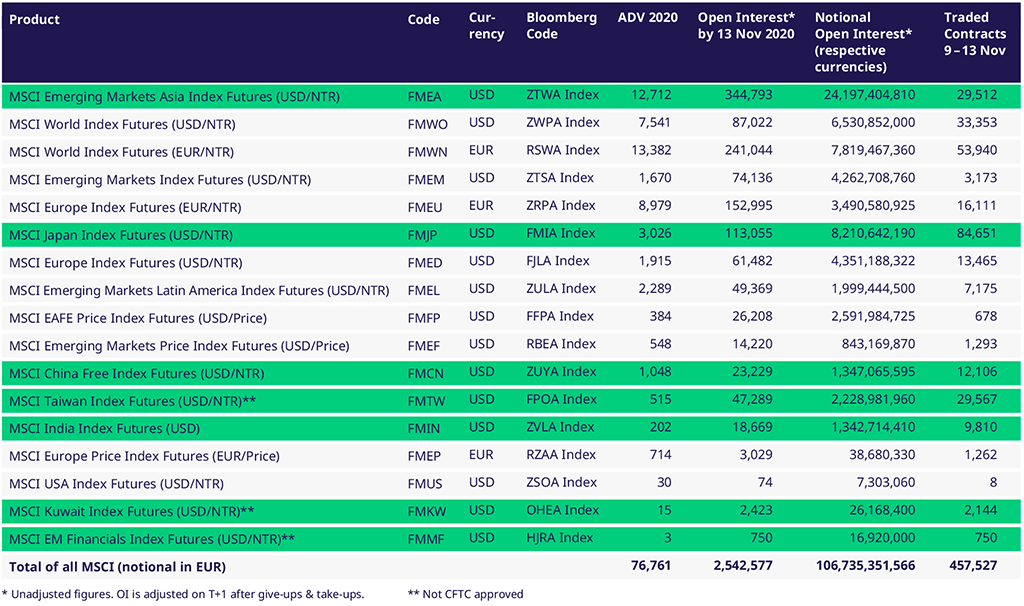Click the Notional Open Interest column header
Image resolution: width=1024 pixels, height=606 pixels.
pos(864,42)
